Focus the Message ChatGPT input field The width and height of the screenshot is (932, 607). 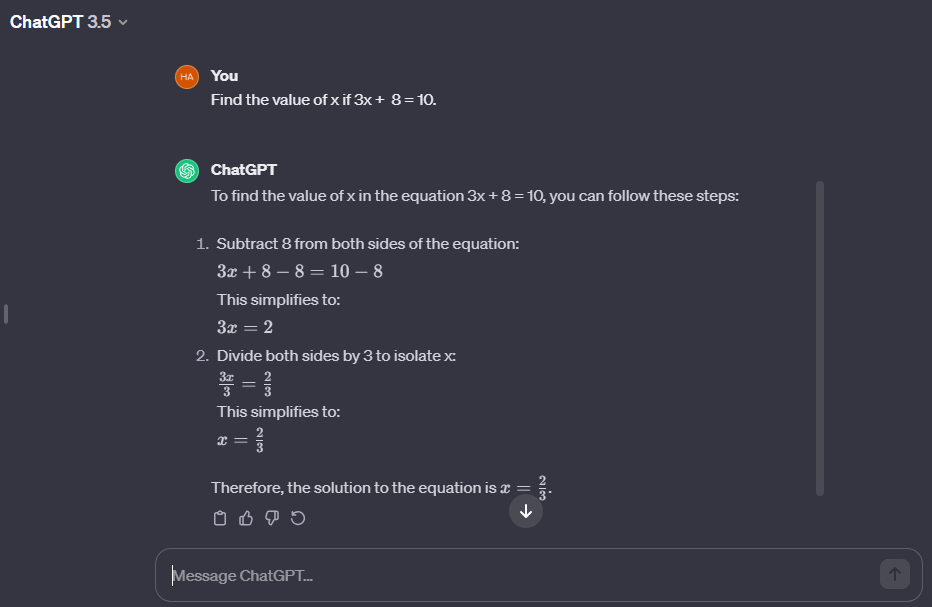523,575
